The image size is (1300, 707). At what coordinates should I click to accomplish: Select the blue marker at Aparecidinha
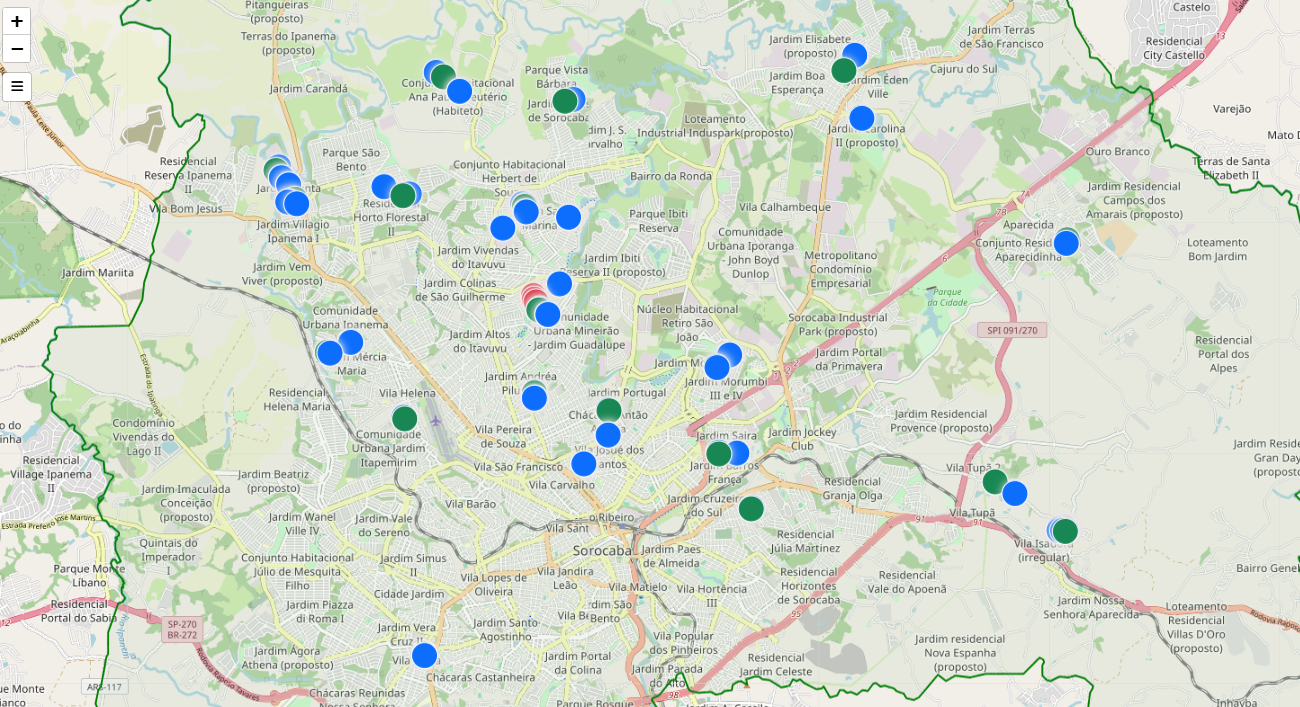(1066, 243)
